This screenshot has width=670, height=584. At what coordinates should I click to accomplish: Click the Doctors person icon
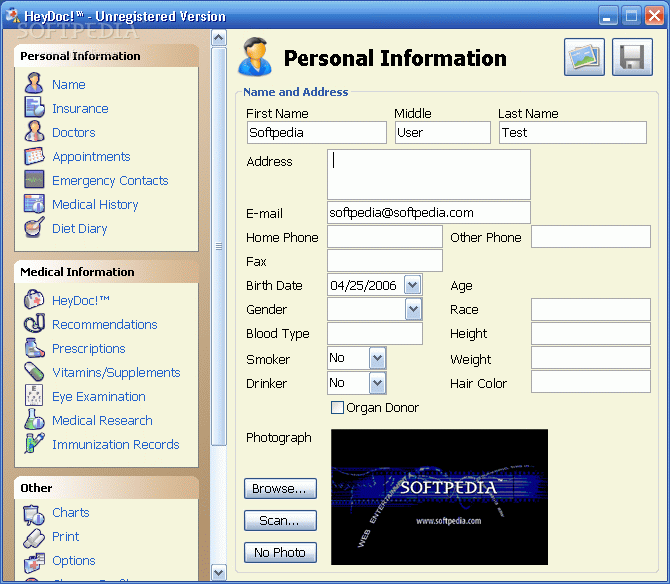tap(34, 131)
